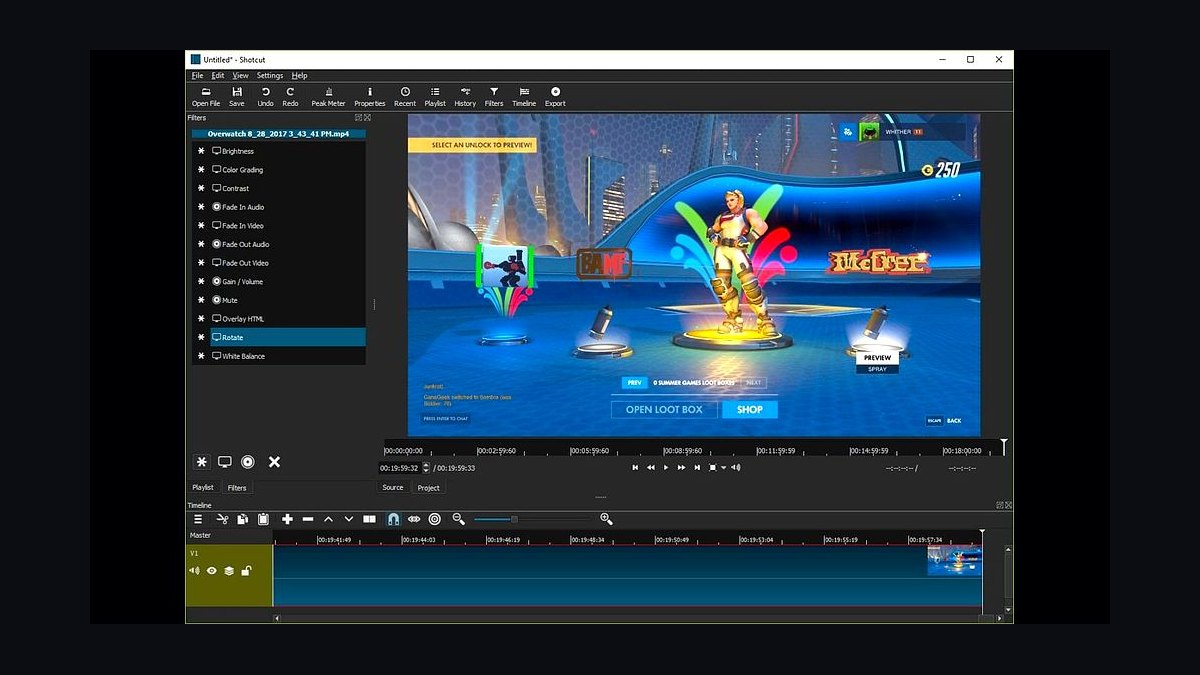Viewport: 1200px width, 675px height.
Task: Show favorite filters with the star button
Action: pyautogui.click(x=201, y=462)
